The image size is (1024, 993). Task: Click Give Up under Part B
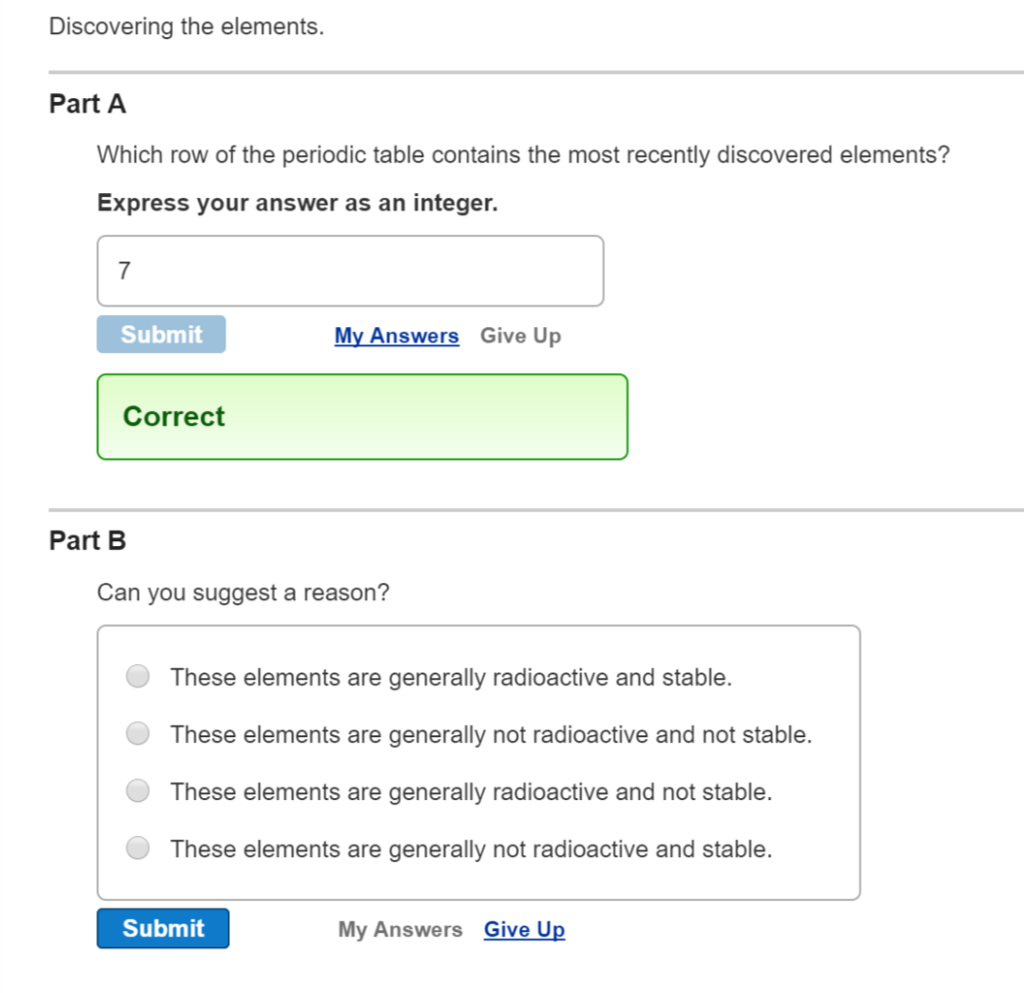click(x=524, y=930)
